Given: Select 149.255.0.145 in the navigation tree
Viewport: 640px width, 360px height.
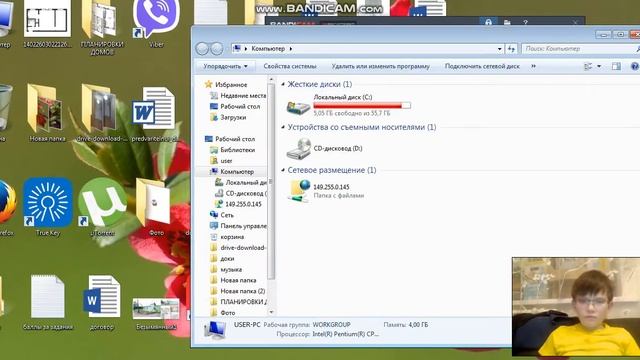Looking at the screenshot, I should (x=243, y=204).
